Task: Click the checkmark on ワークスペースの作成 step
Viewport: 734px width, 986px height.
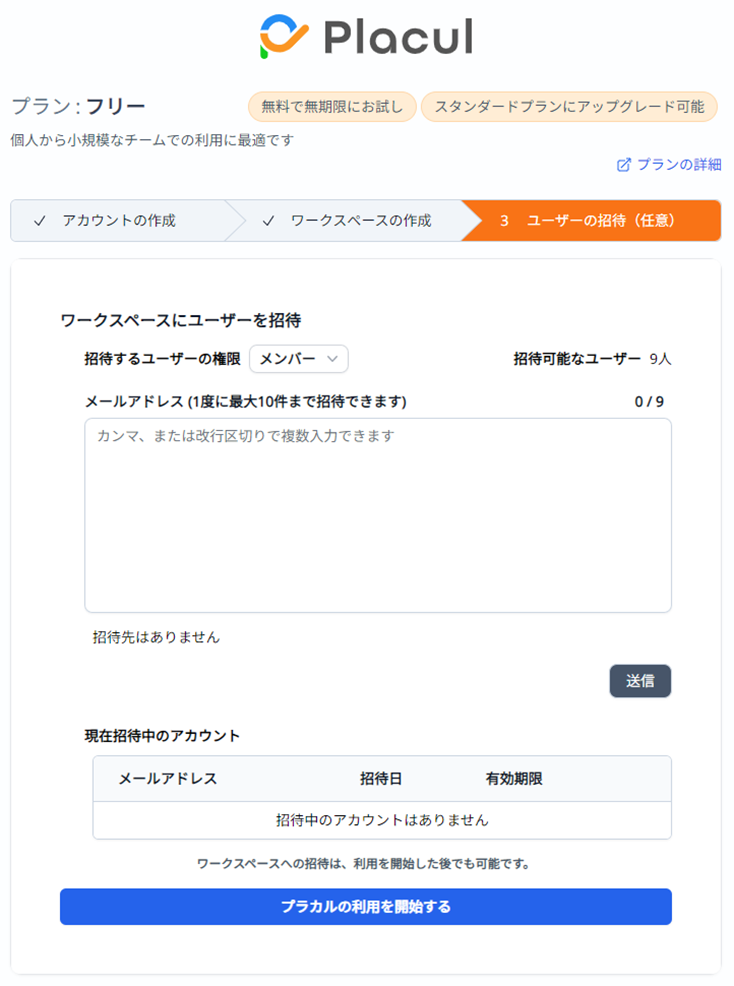Action: (268, 221)
